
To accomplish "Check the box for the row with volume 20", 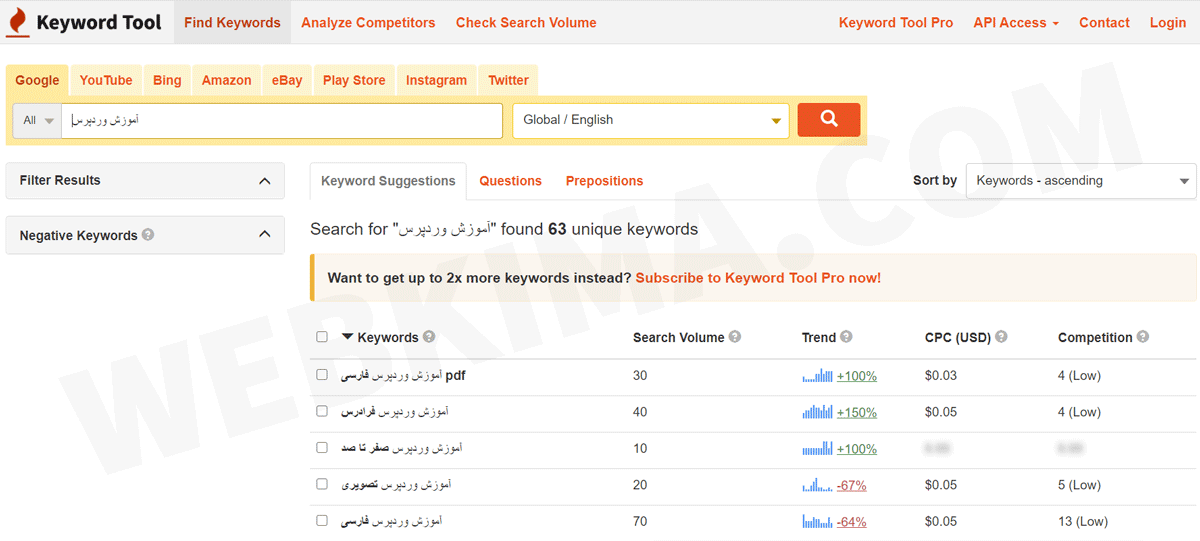I will click(x=322, y=484).
